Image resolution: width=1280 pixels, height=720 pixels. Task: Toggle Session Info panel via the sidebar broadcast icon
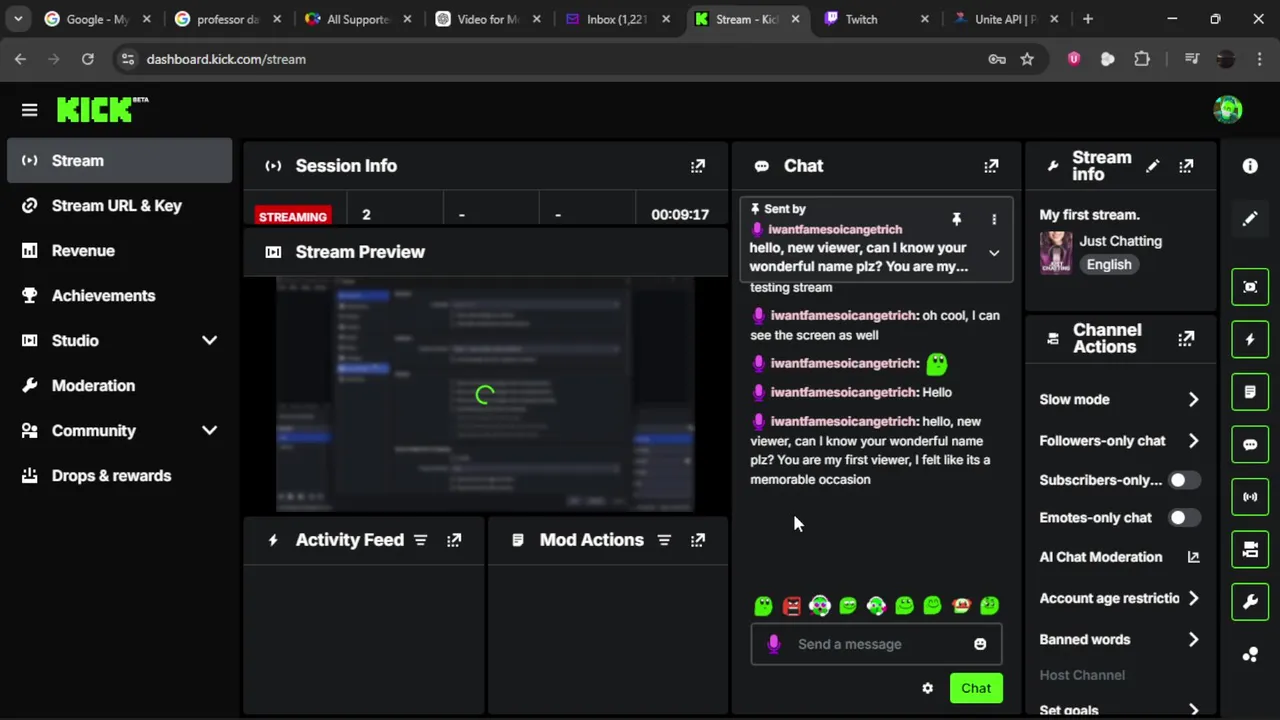[x=1250, y=497]
